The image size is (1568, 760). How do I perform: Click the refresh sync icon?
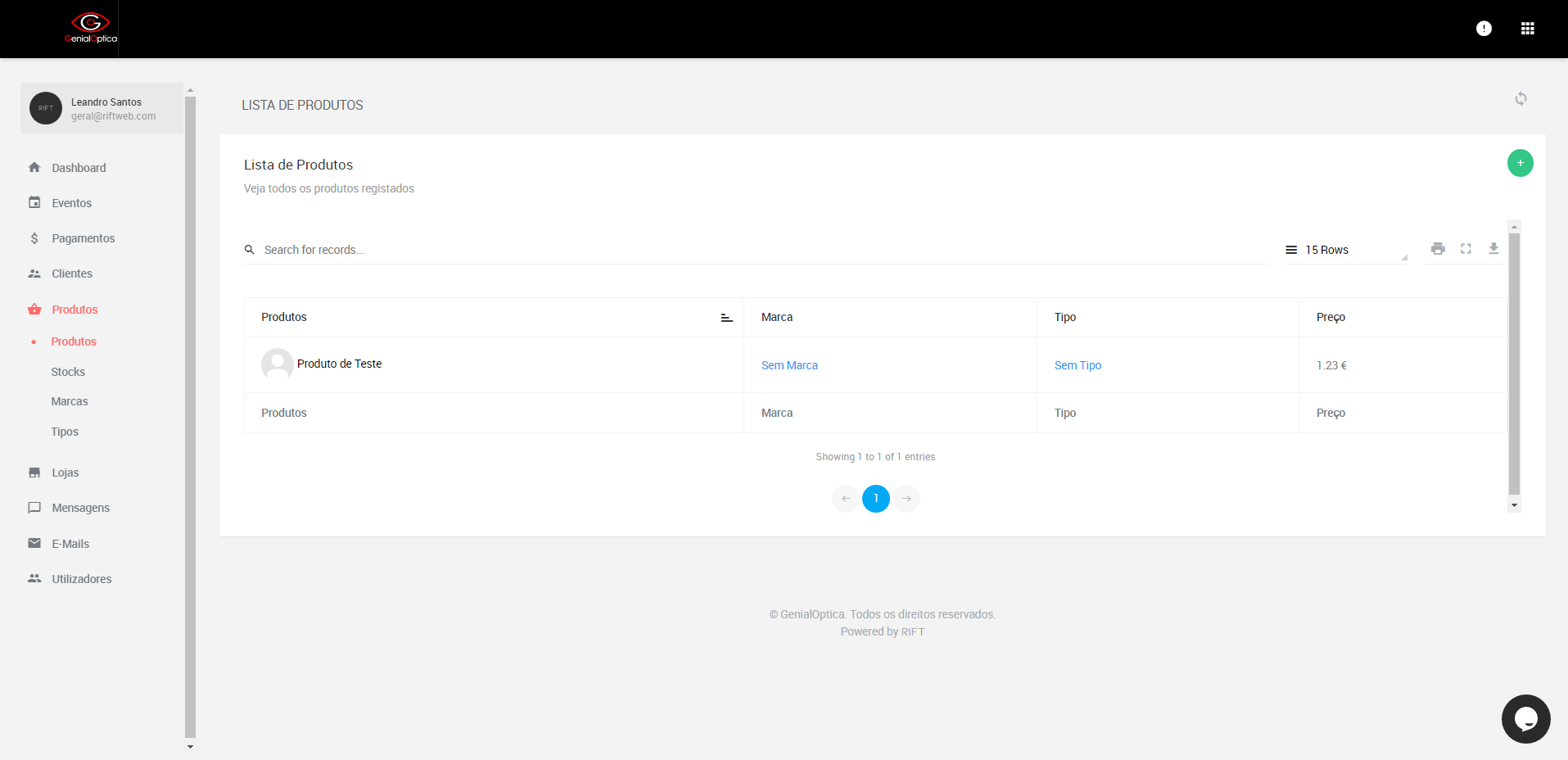(x=1521, y=99)
